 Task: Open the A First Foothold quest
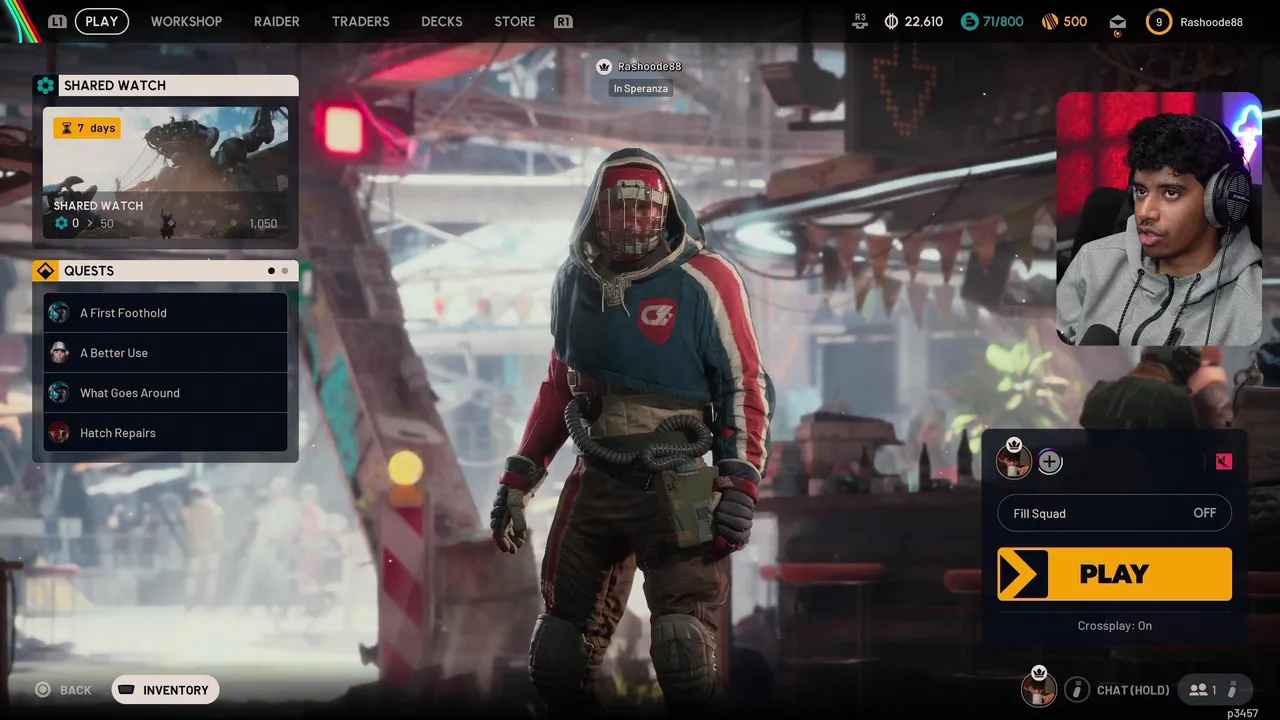(x=165, y=313)
